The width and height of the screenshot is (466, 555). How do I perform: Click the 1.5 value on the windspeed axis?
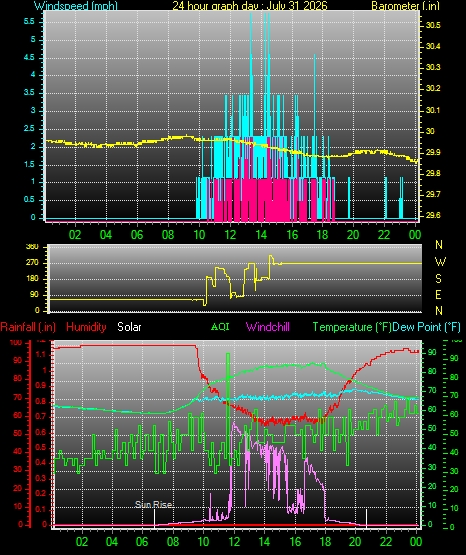pos(29,164)
